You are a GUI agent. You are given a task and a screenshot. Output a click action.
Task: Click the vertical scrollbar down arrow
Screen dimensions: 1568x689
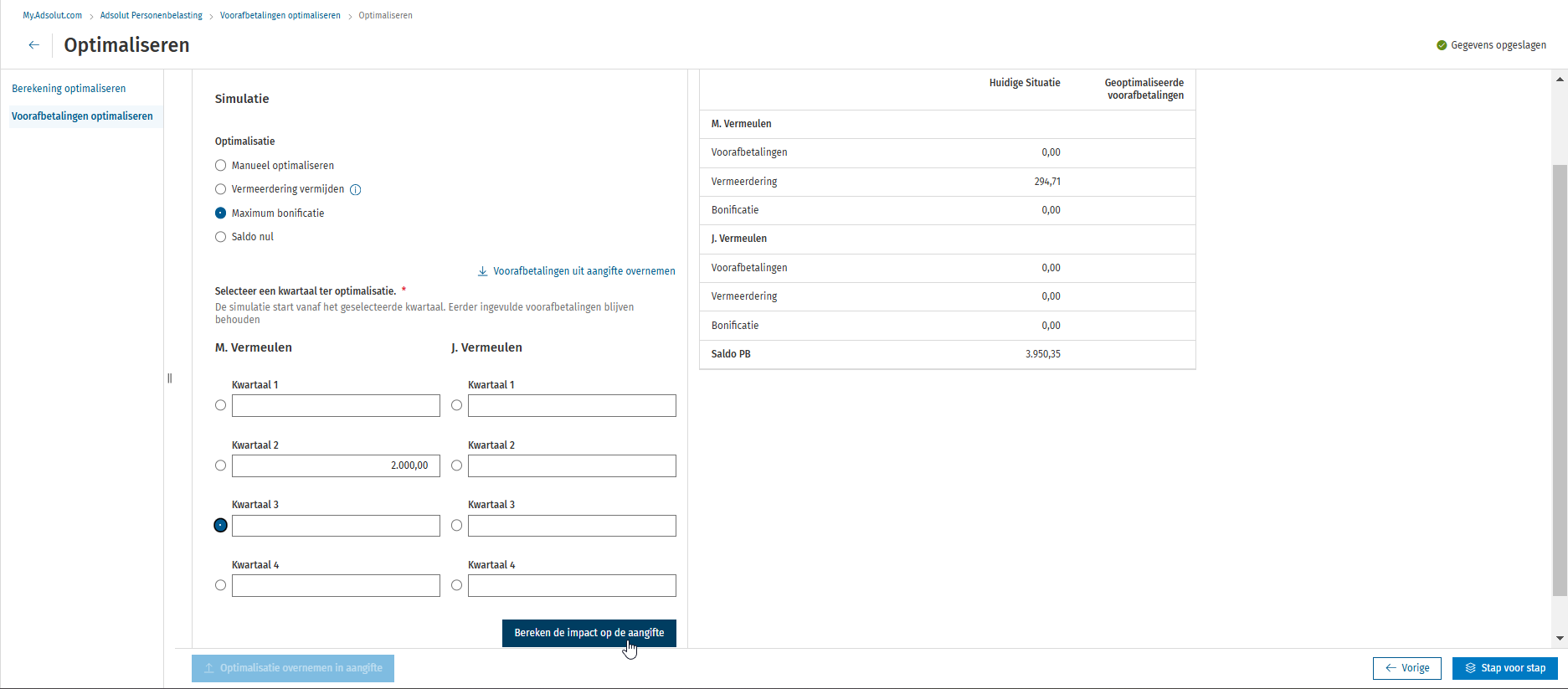click(x=1560, y=638)
